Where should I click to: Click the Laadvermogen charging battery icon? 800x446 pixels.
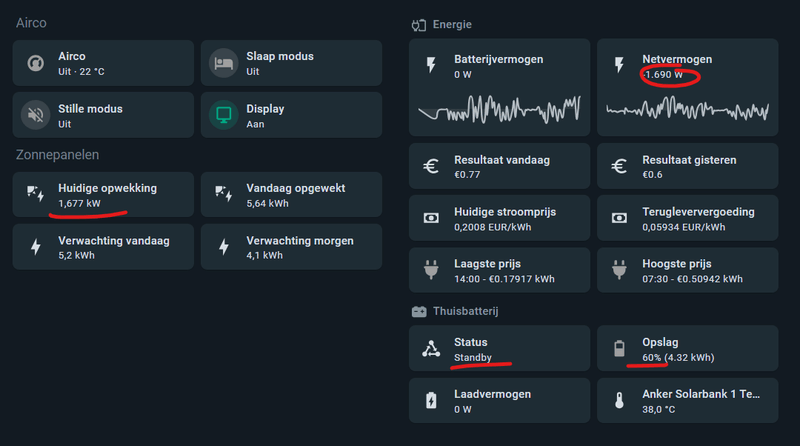tap(431, 401)
